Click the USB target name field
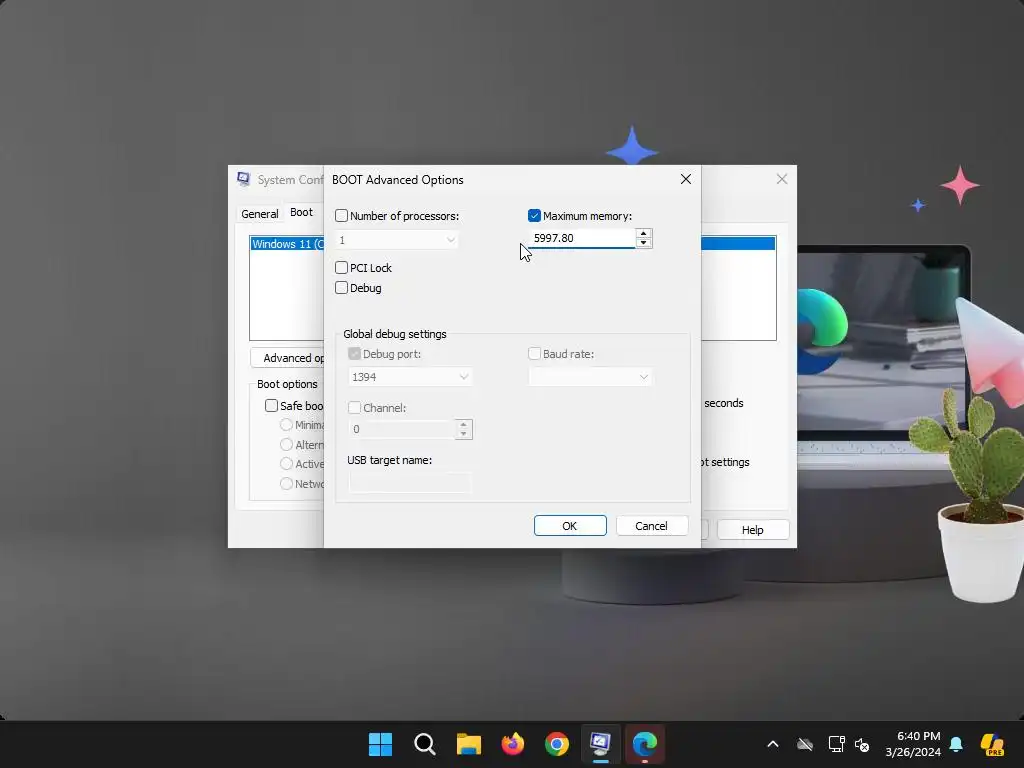Viewport: 1024px width, 768px height. (409, 483)
